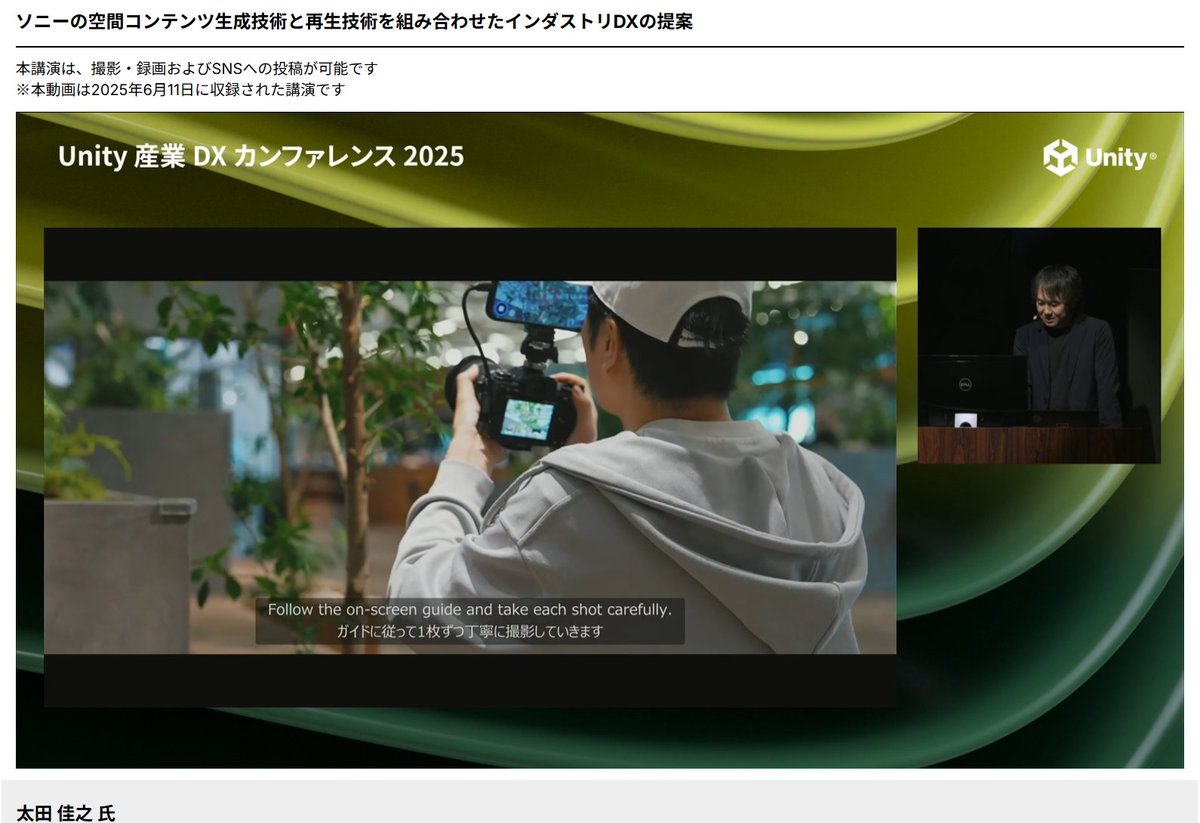Click the note "※本動画は2025年6月11日に収録された講演です"

pos(180,89)
